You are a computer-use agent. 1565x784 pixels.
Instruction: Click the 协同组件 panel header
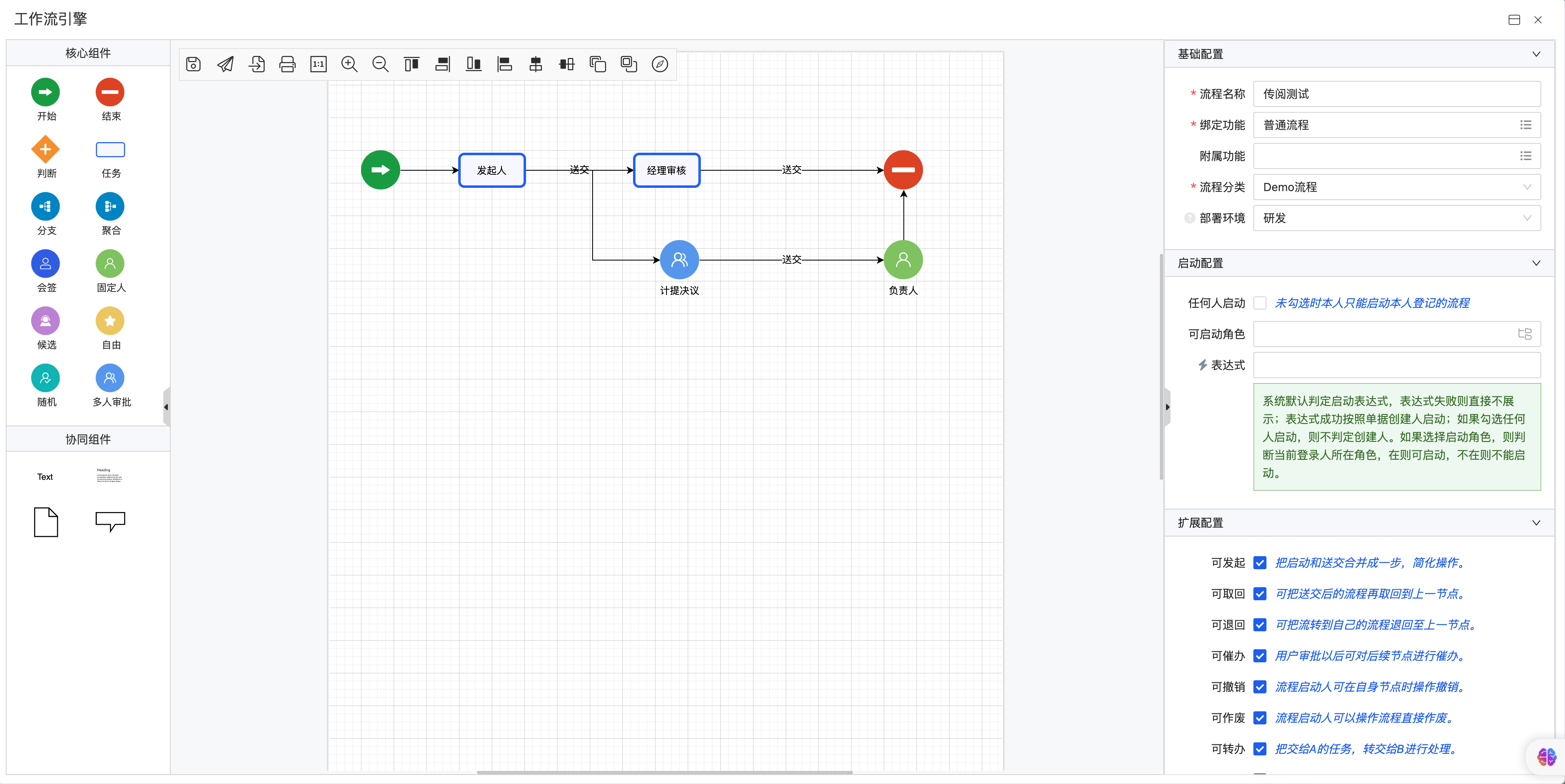click(88, 439)
